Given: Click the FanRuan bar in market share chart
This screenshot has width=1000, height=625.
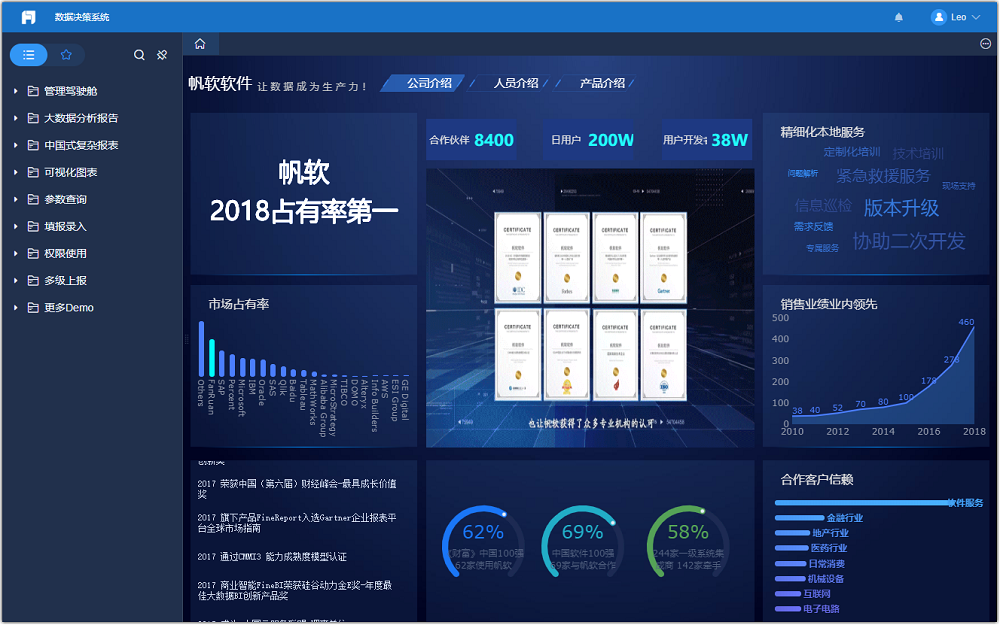Looking at the screenshot, I should pyautogui.click(x=212, y=358).
